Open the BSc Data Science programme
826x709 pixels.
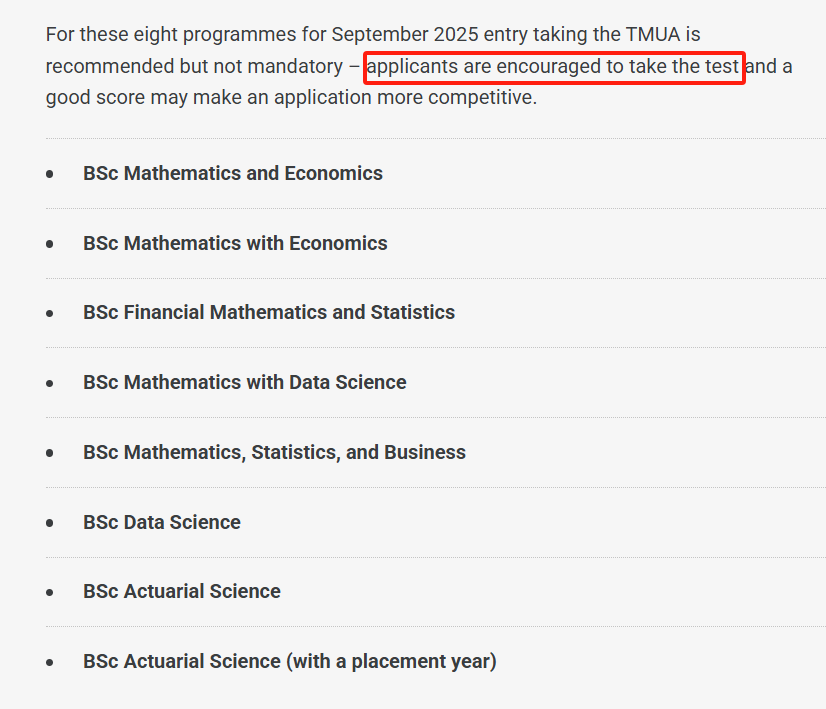pos(161,522)
